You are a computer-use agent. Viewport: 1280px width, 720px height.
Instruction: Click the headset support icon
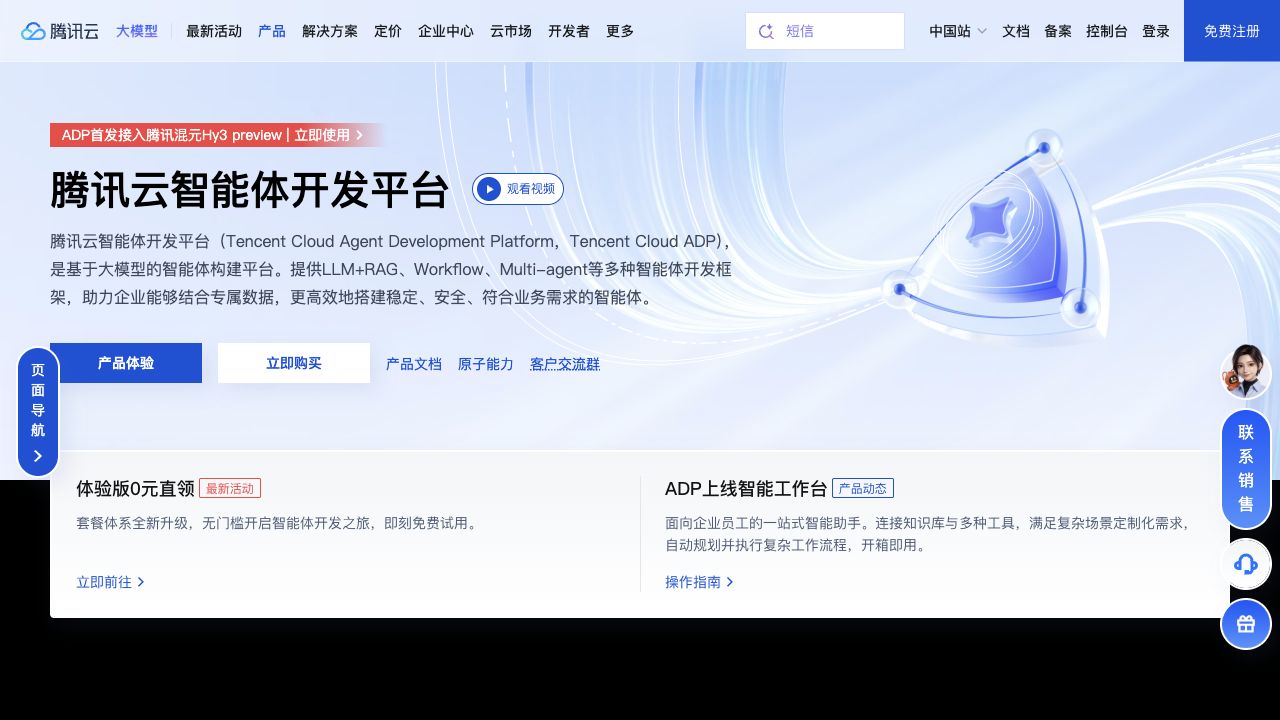[x=1246, y=564]
